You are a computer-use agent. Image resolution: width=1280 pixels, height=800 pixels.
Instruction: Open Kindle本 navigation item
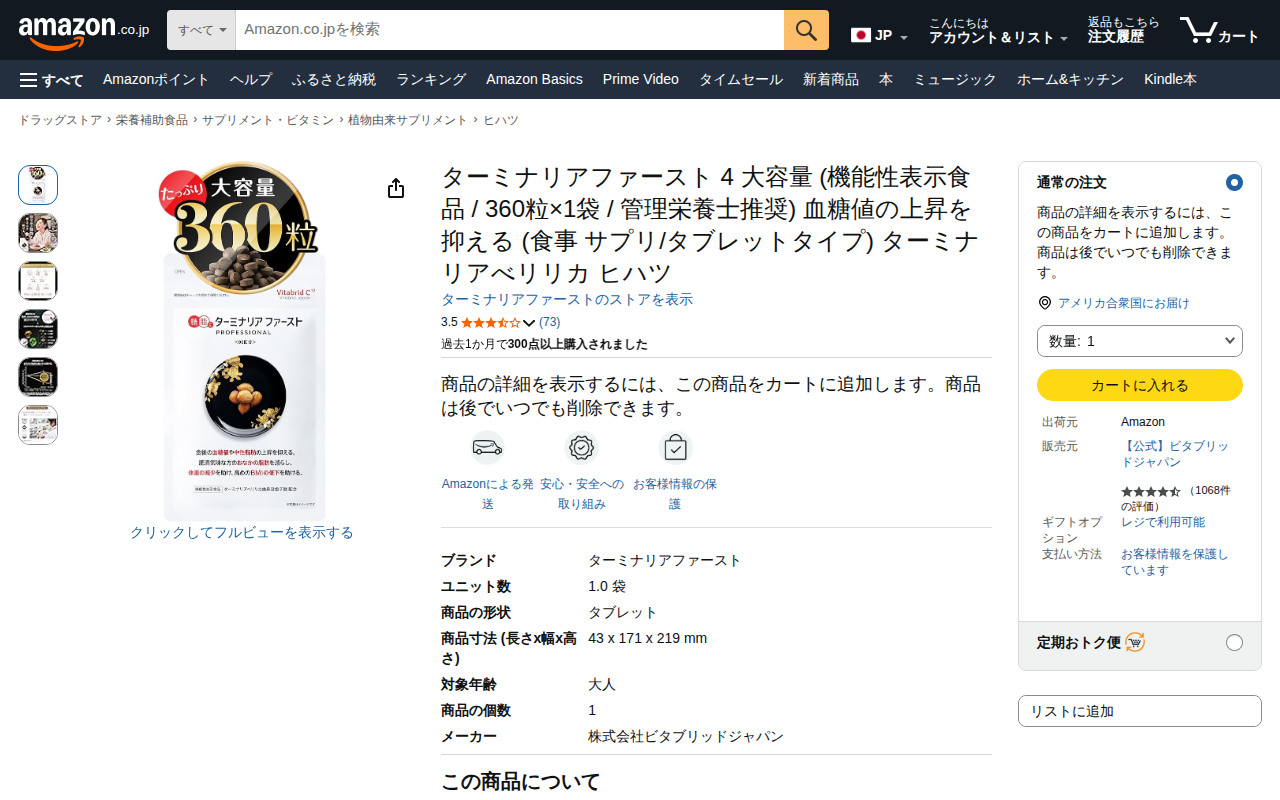(x=1170, y=80)
